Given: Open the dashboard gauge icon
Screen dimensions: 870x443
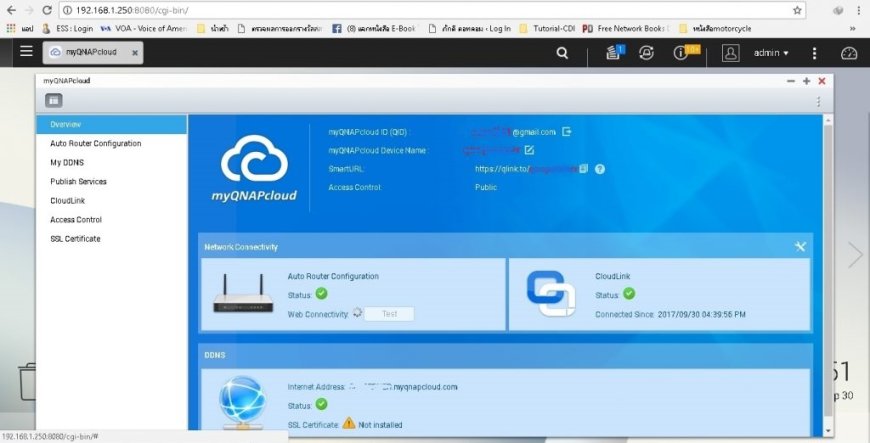Looking at the screenshot, I should [849, 53].
